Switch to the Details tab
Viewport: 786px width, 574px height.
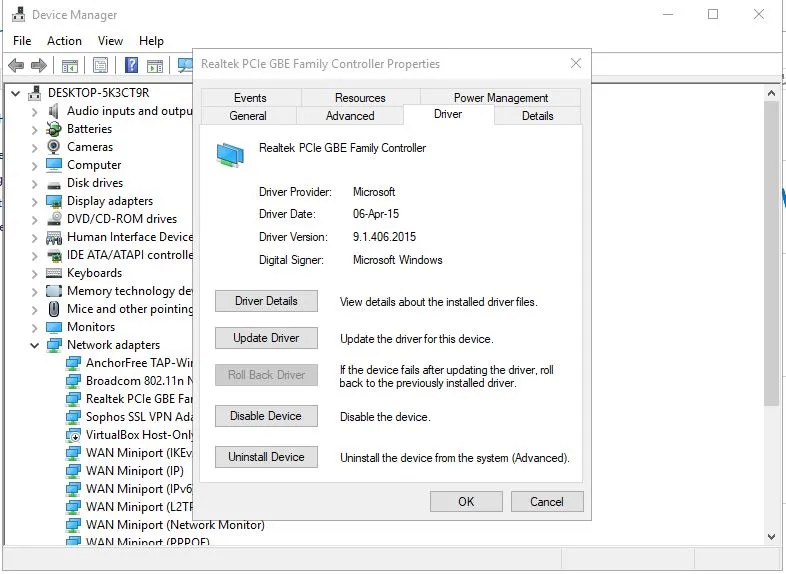coord(537,116)
